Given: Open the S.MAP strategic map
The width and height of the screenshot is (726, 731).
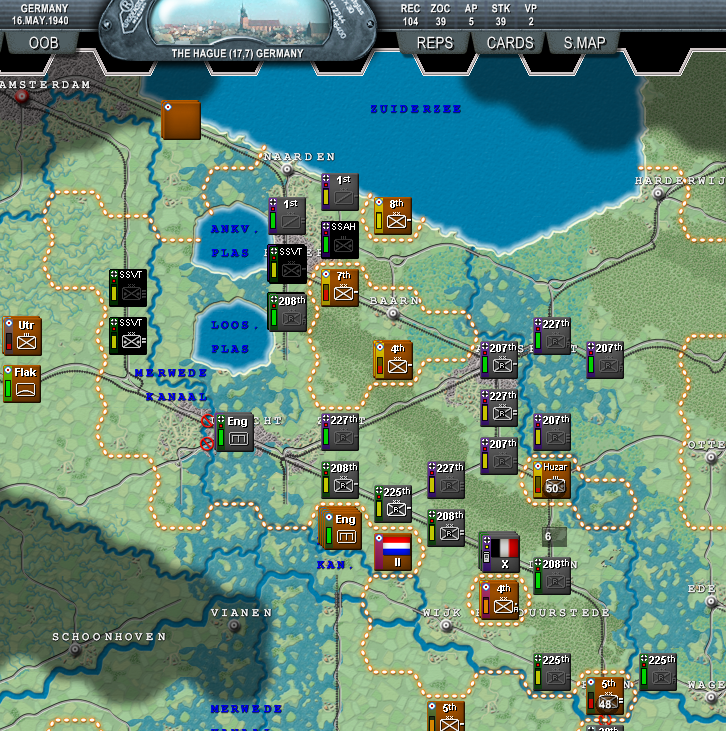Looking at the screenshot, I should [x=584, y=43].
